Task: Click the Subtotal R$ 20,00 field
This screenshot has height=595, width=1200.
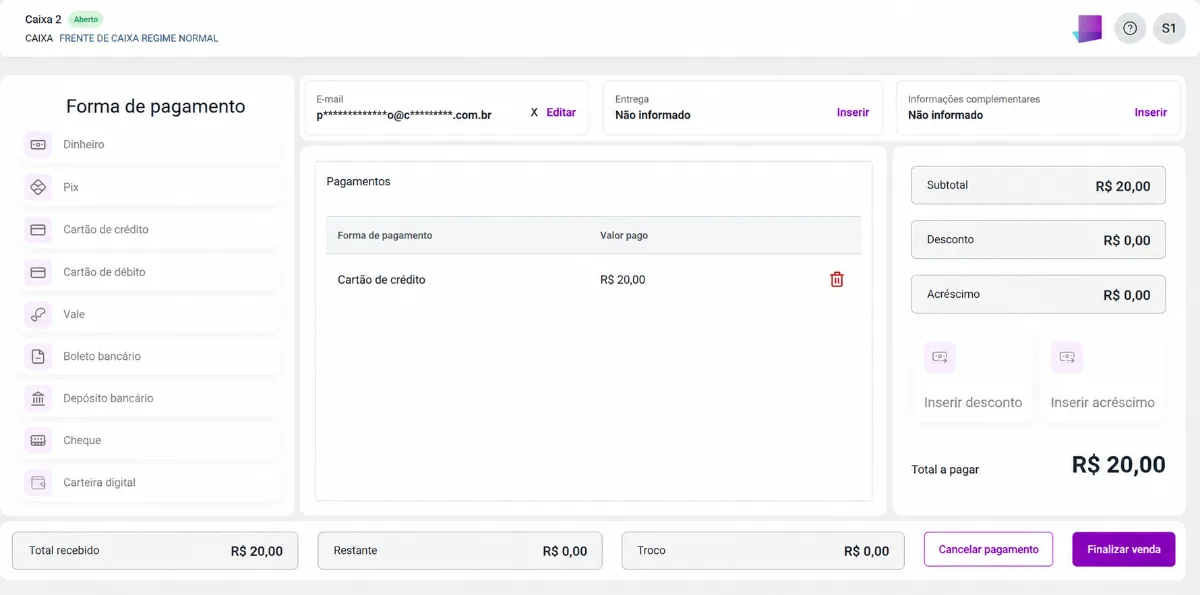Action: (x=1038, y=185)
